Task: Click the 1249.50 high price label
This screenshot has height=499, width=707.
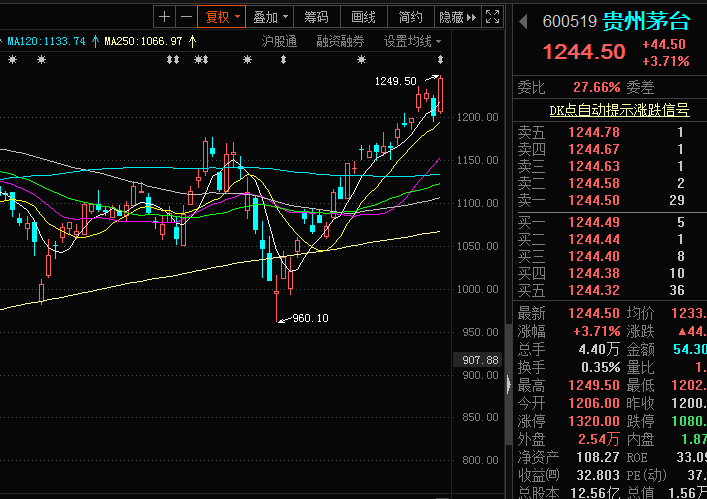Action: point(395,81)
